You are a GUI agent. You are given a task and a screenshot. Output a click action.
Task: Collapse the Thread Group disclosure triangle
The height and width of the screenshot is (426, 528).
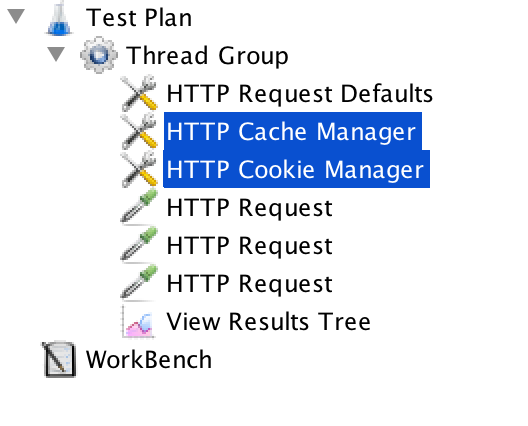(x=56, y=54)
